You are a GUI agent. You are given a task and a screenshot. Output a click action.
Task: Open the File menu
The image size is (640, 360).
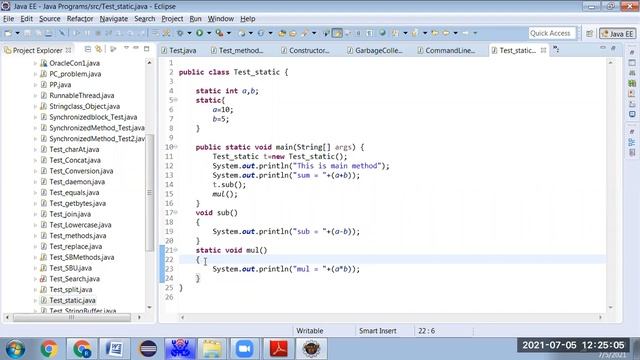click(8, 19)
